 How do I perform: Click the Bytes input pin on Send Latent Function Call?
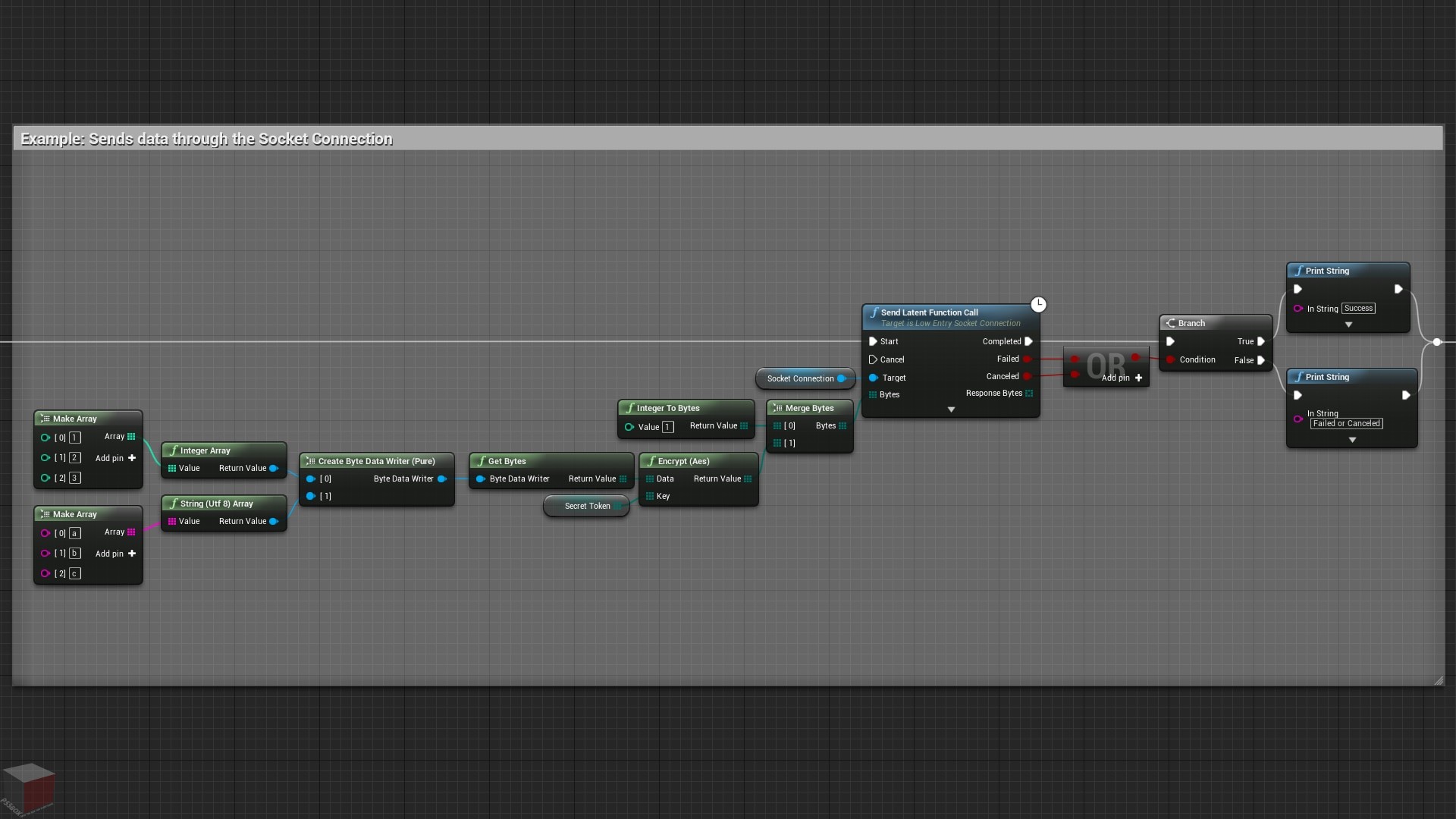click(x=873, y=394)
